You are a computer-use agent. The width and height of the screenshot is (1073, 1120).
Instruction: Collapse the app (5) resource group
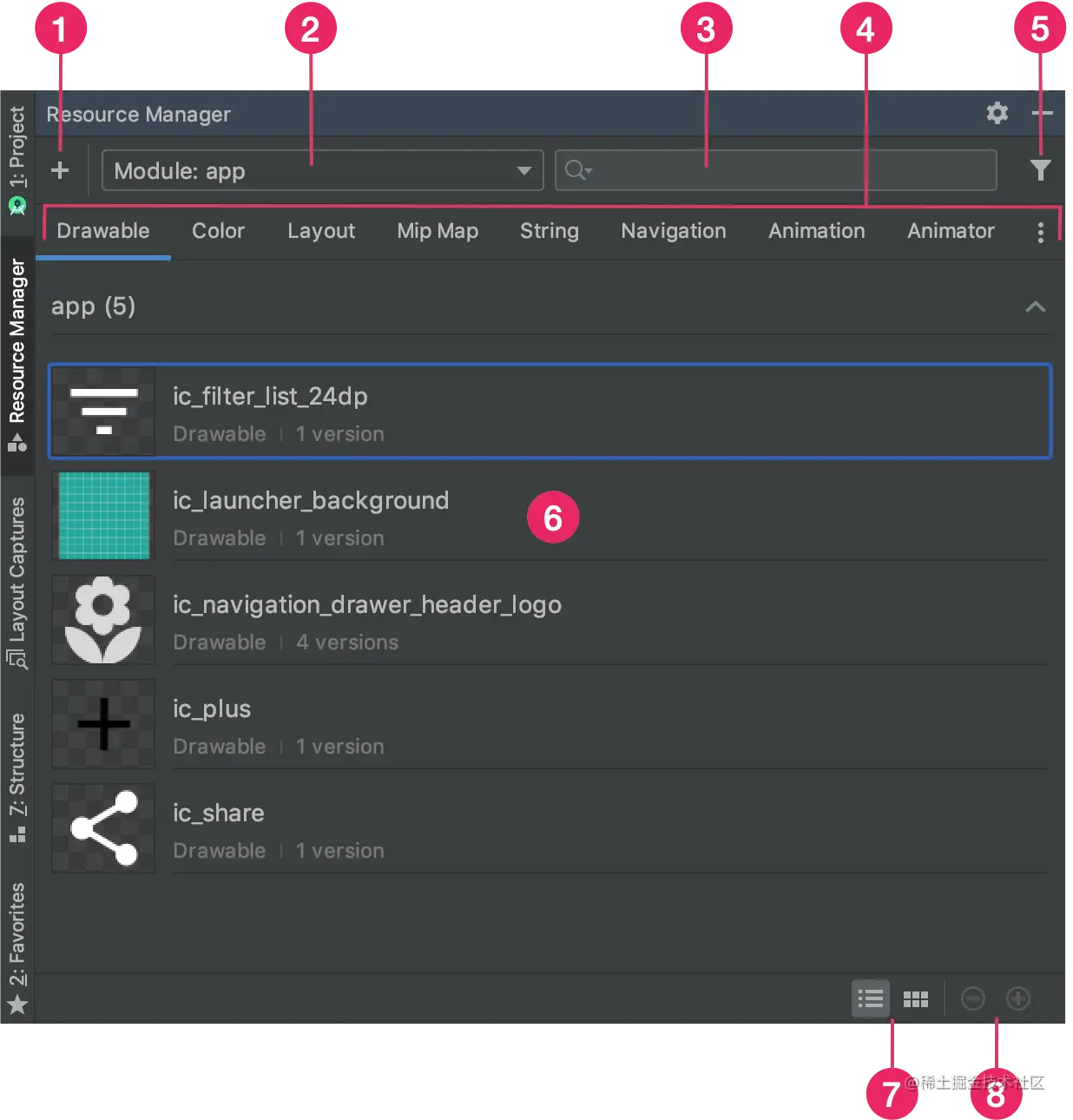[x=1035, y=306]
